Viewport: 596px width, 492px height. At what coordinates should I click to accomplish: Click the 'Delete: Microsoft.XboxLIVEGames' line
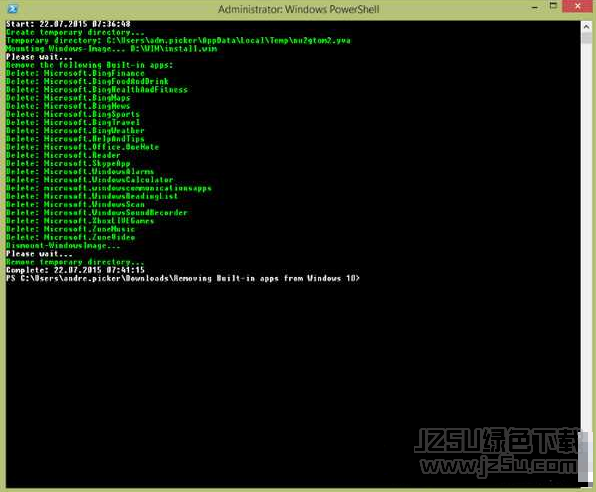click(80, 221)
